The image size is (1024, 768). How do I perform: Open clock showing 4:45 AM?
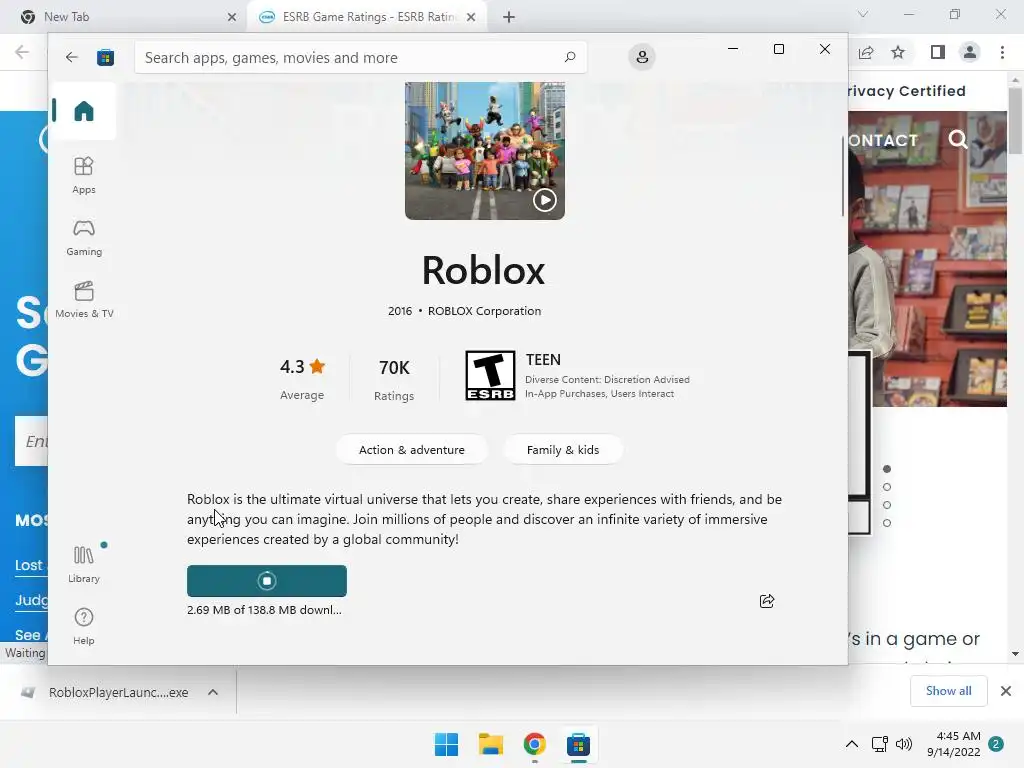953,744
